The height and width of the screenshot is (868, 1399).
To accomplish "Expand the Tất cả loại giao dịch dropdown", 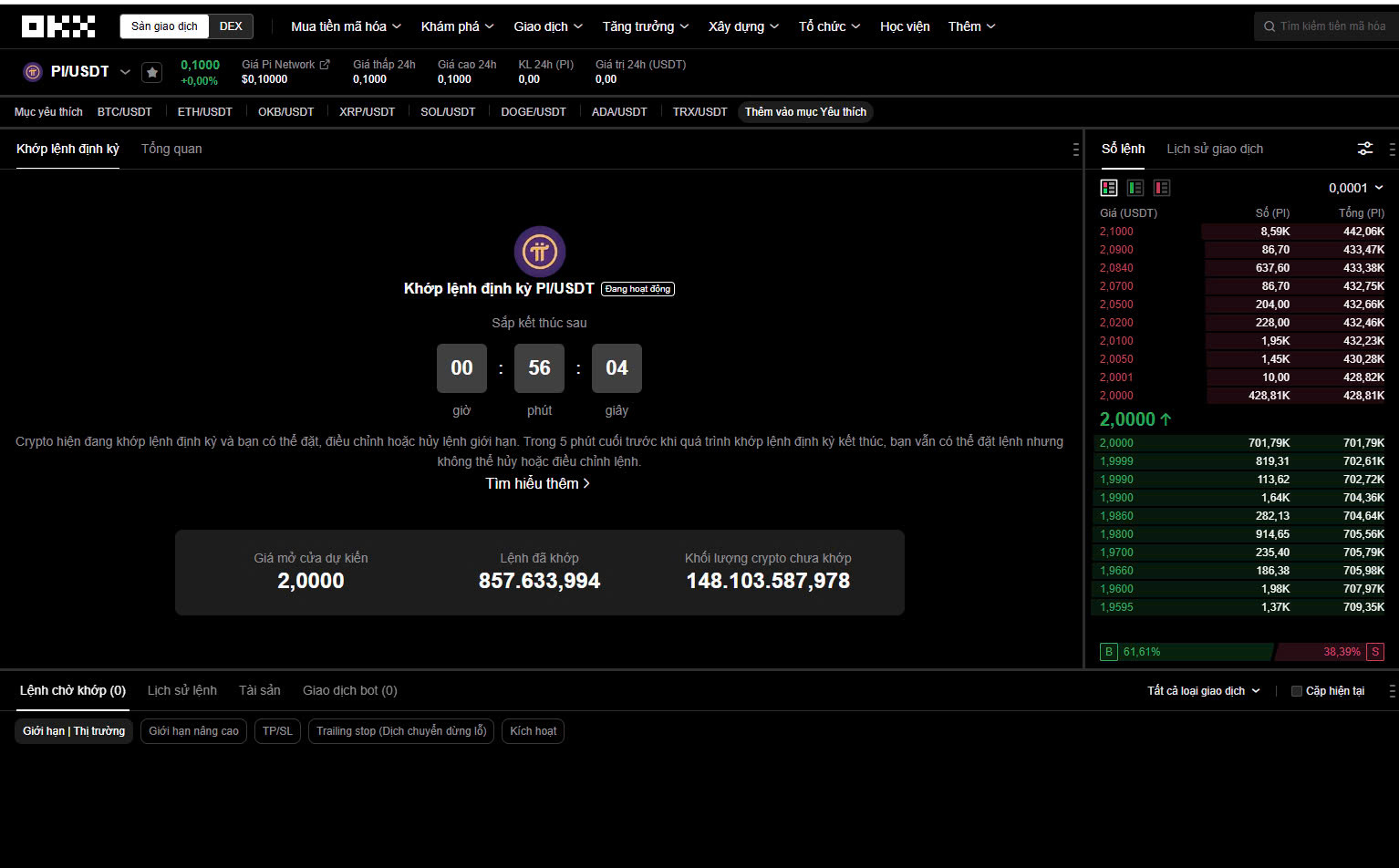I will [x=1202, y=690].
